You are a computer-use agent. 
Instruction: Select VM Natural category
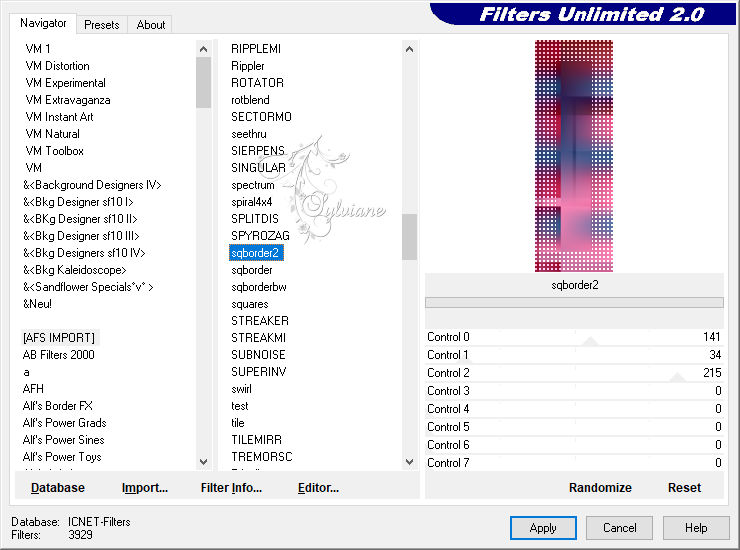(52, 134)
